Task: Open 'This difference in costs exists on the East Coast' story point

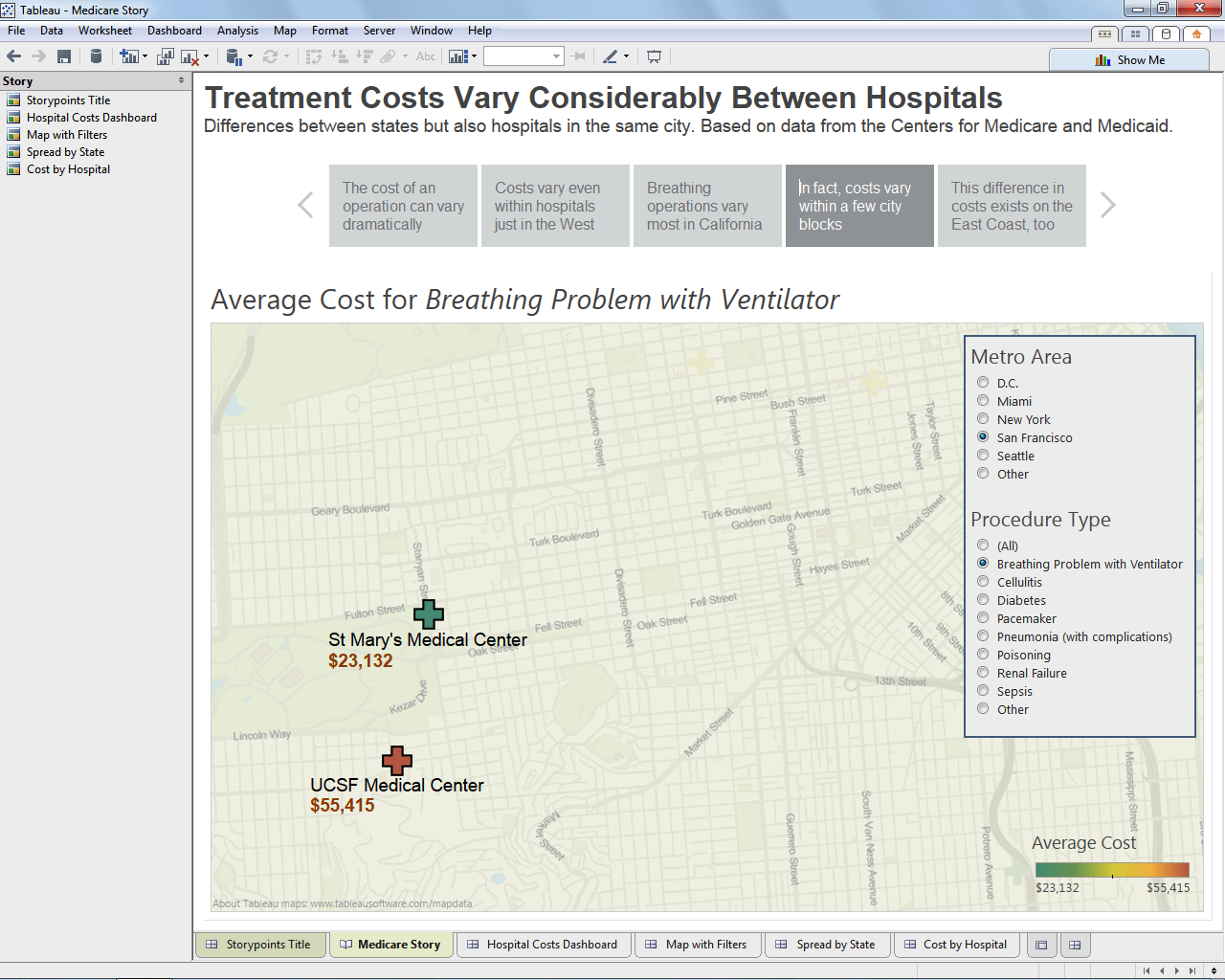Action: pos(1012,206)
